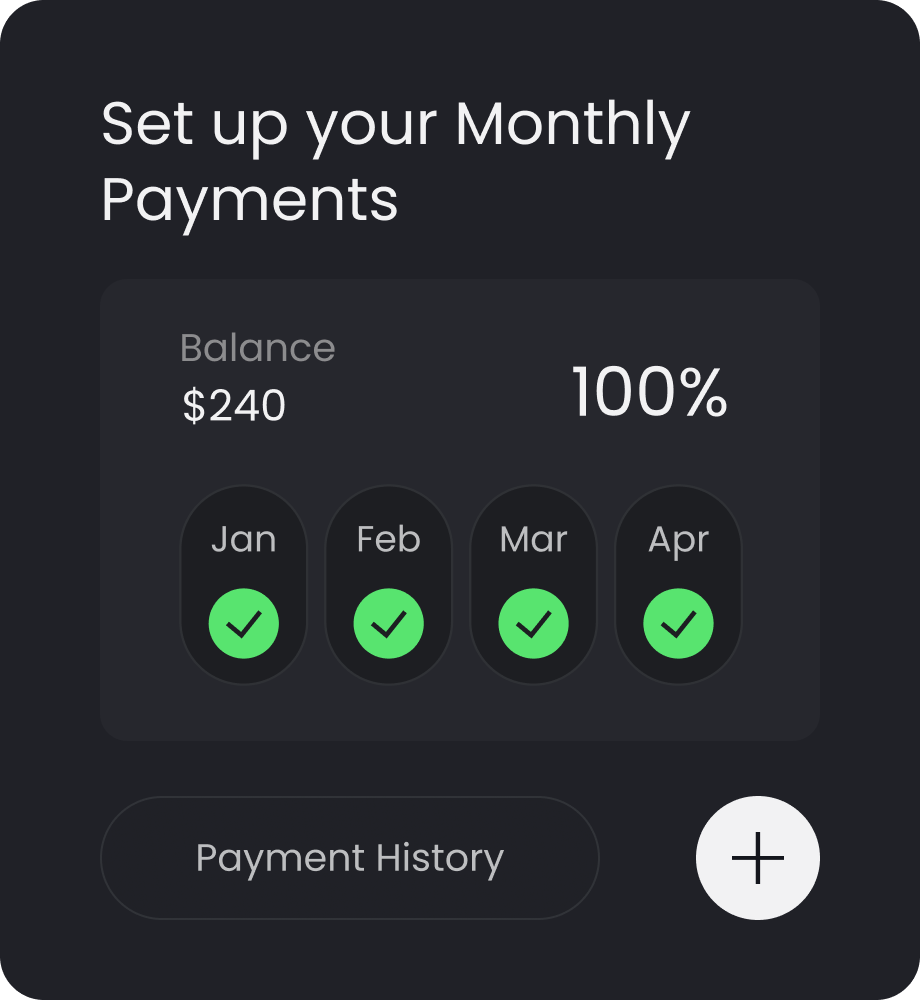Viewport: 920px width, 1000px height.
Task: Click the word Payment on the history button
Action: click(280, 858)
